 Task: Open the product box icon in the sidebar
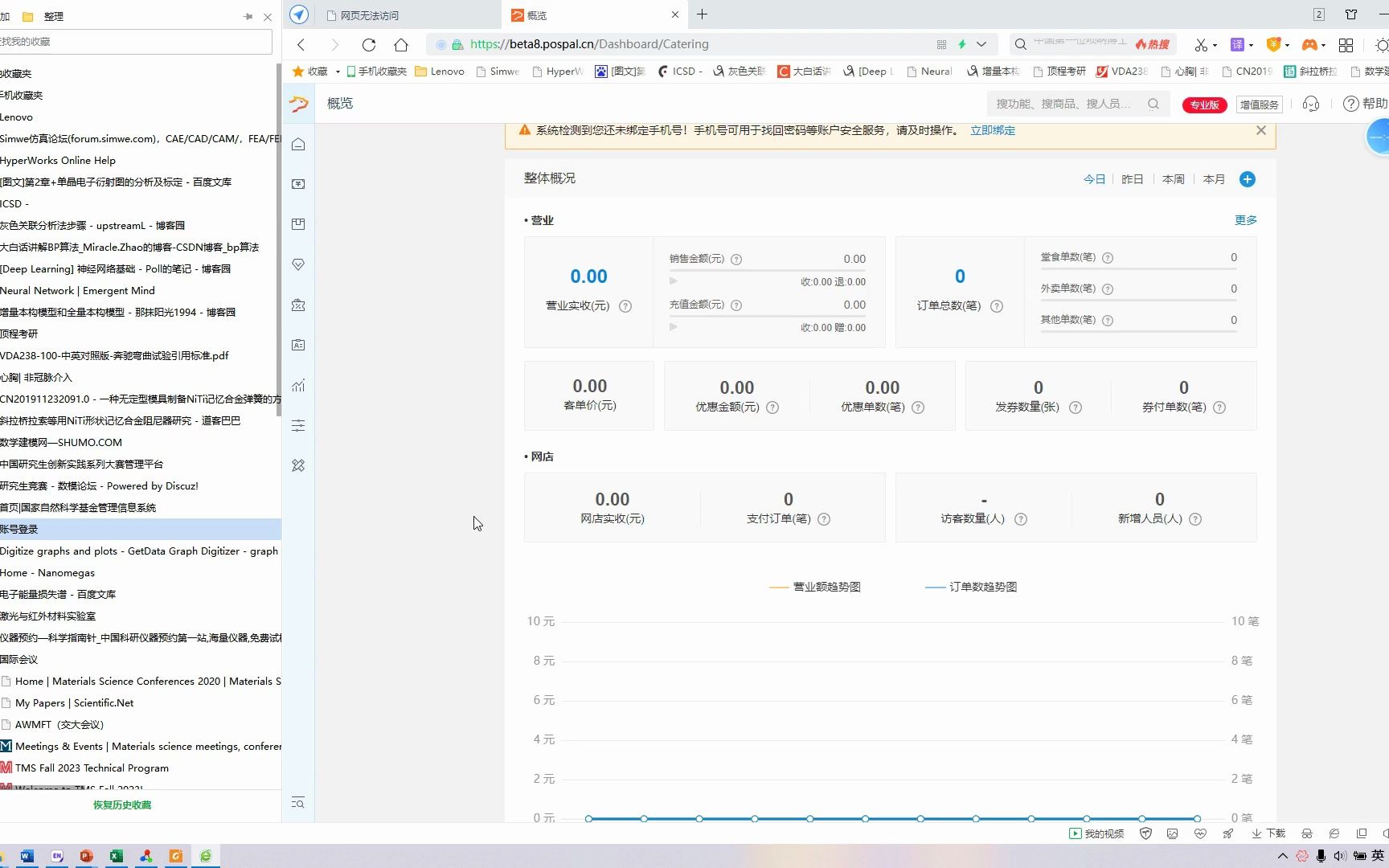pos(298,224)
